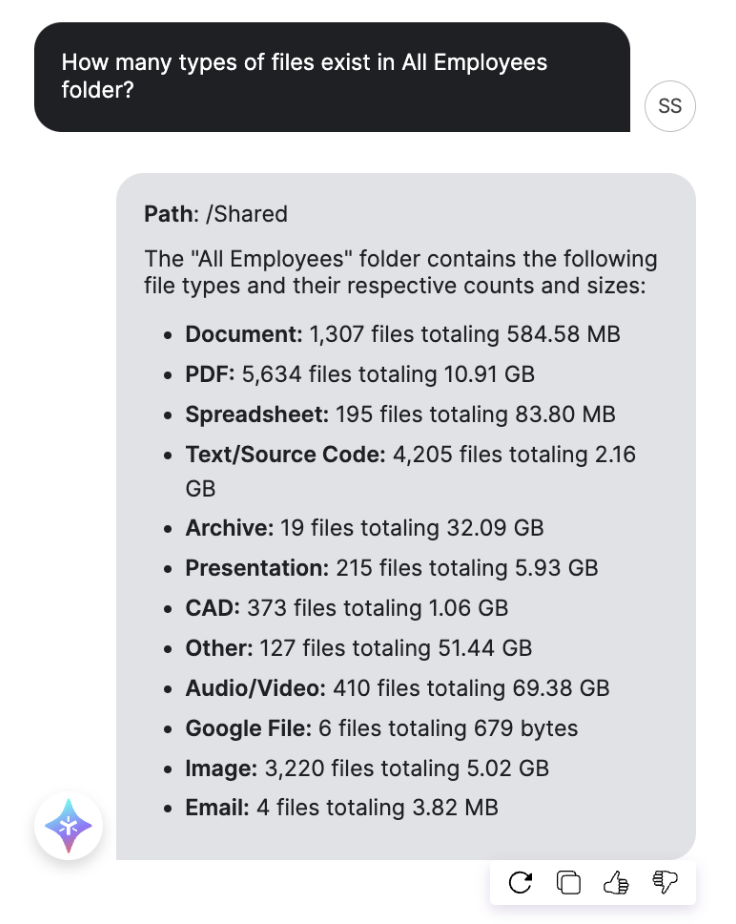Click the Path: /Shared text
The width and height of the screenshot is (736, 924).
point(216,214)
